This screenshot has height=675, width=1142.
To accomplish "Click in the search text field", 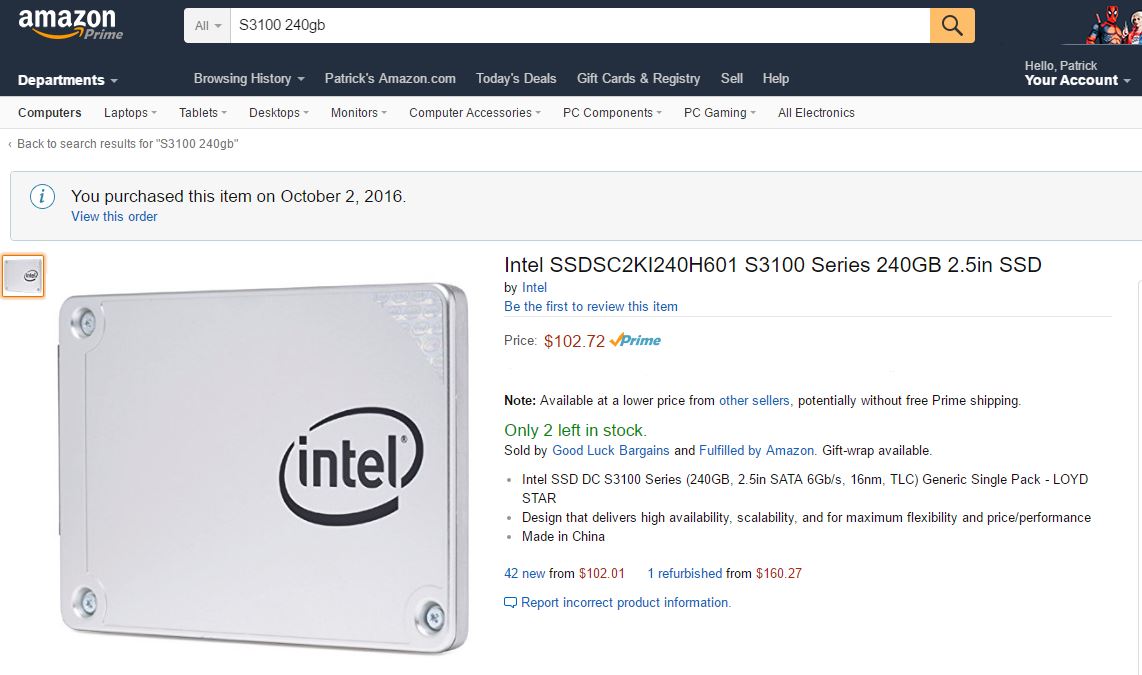I will coord(580,26).
